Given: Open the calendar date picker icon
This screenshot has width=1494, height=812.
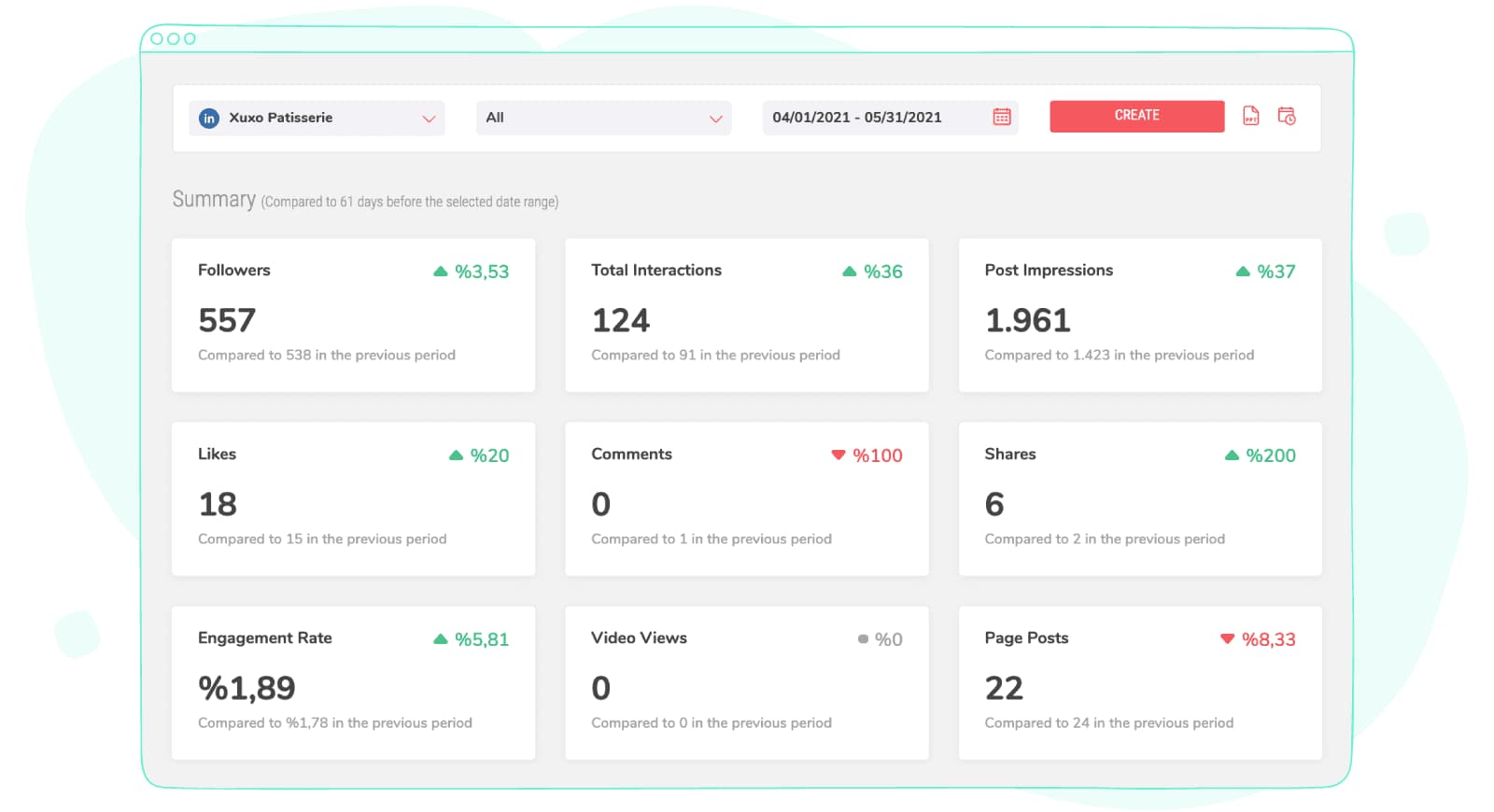Looking at the screenshot, I should [1002, 117].
